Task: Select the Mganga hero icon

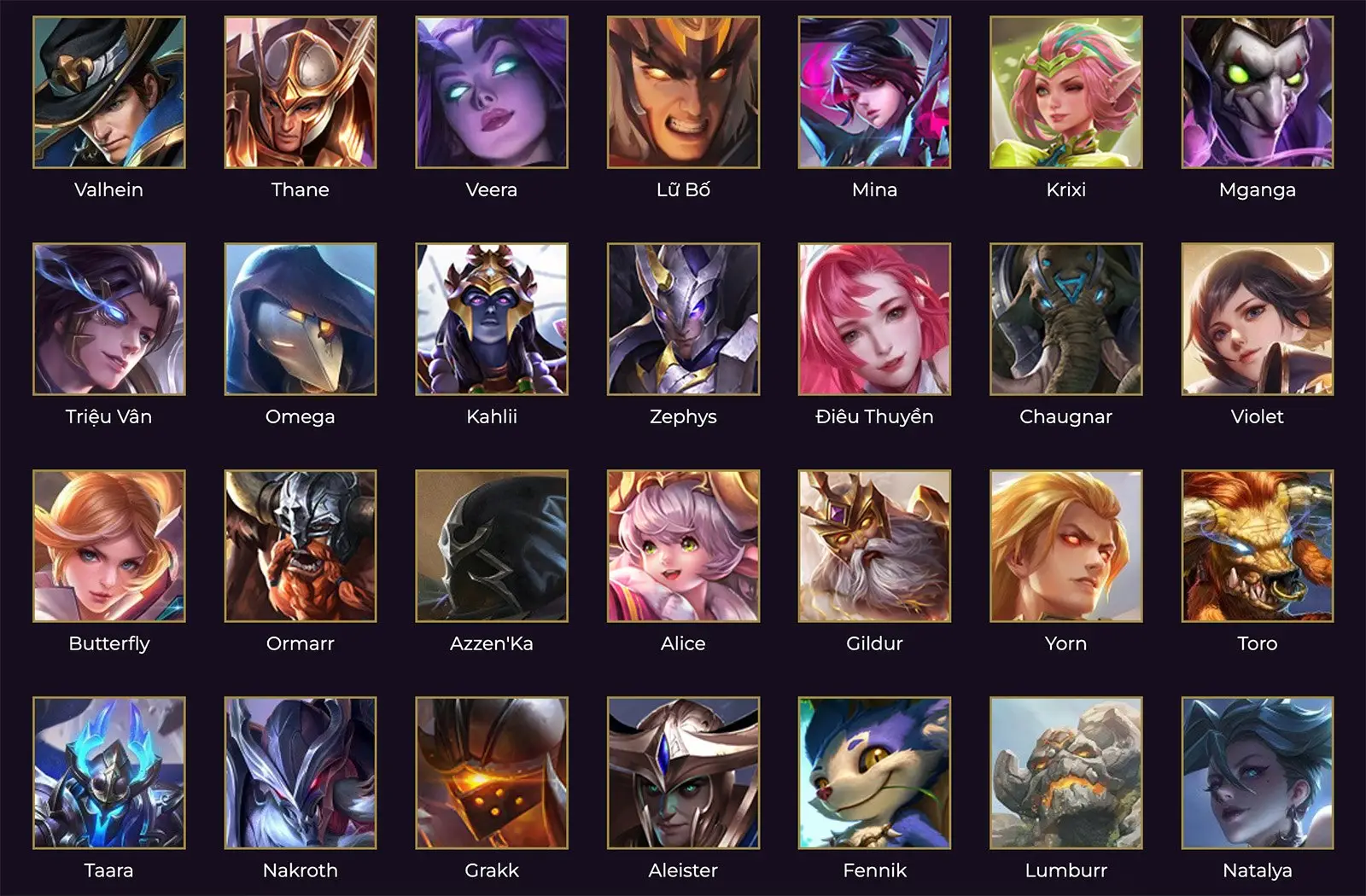Action: point(1257,92)
